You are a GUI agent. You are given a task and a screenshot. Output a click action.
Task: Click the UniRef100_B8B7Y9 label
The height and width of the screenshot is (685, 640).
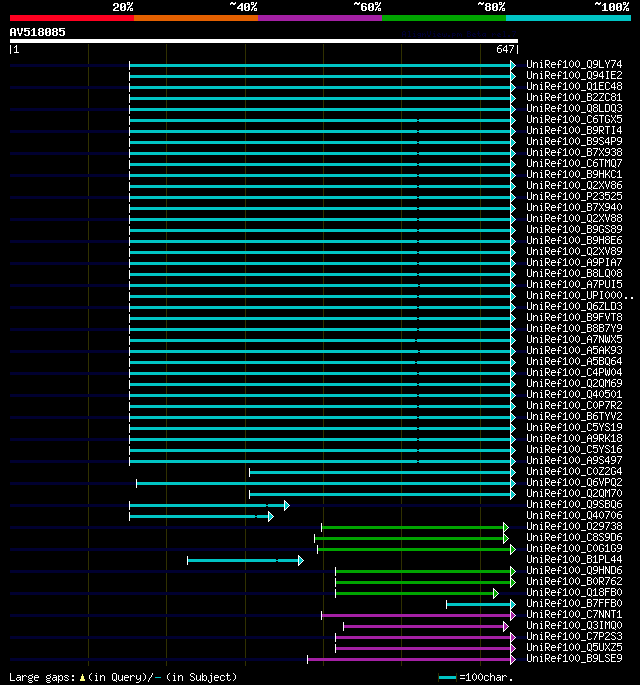click(x=574, y=328)
